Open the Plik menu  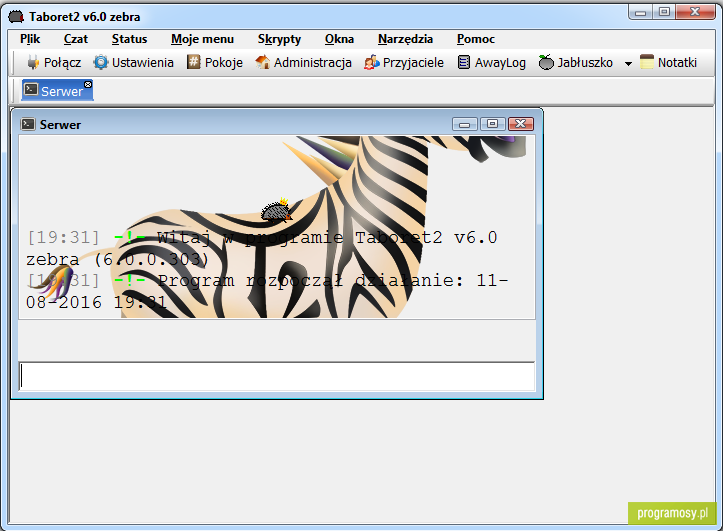30,39
